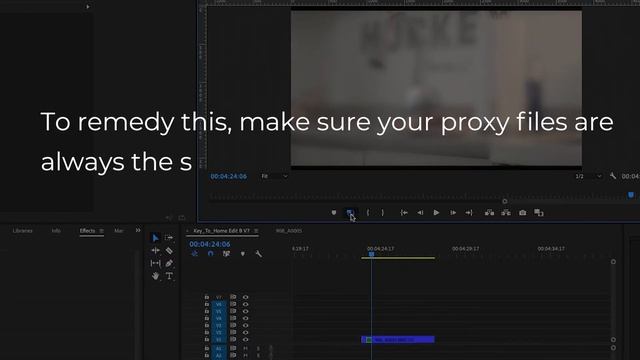Hide track V3 with its eye icon
The width and height of the screenshot is (640, 360).
click(245, 325)
